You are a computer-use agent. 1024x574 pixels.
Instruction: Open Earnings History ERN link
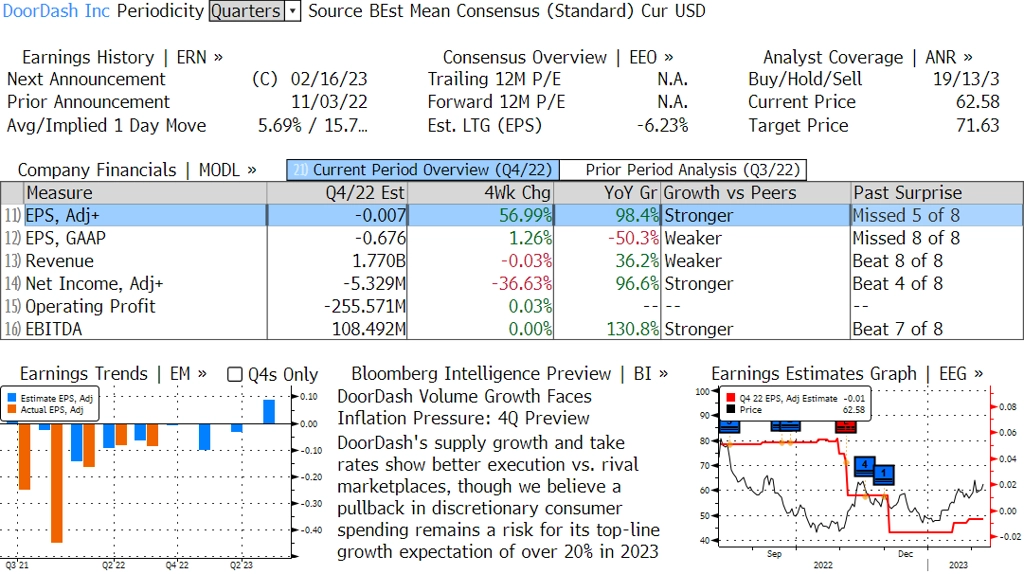pyautogui.click(x=122, y=57)
